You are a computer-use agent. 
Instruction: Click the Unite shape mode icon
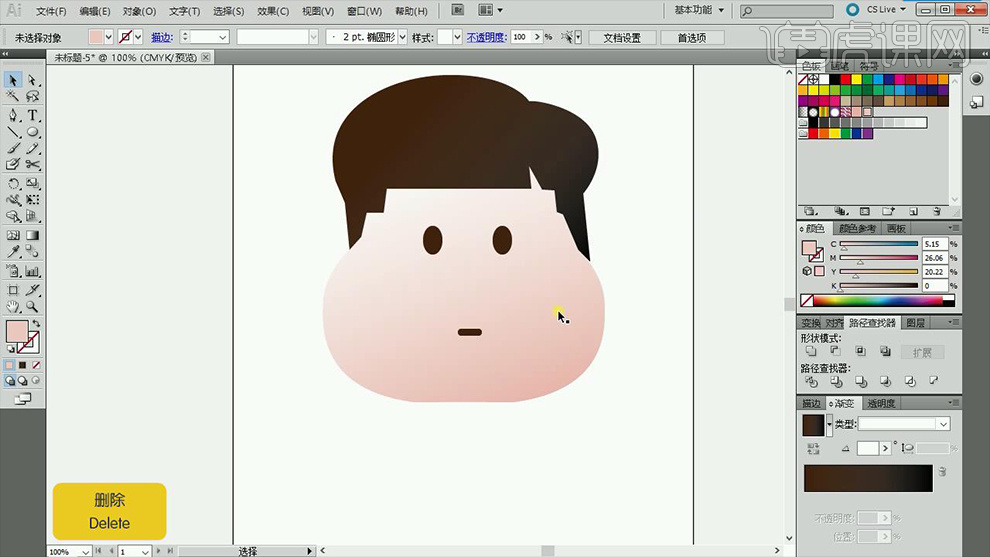click(811, 352)
